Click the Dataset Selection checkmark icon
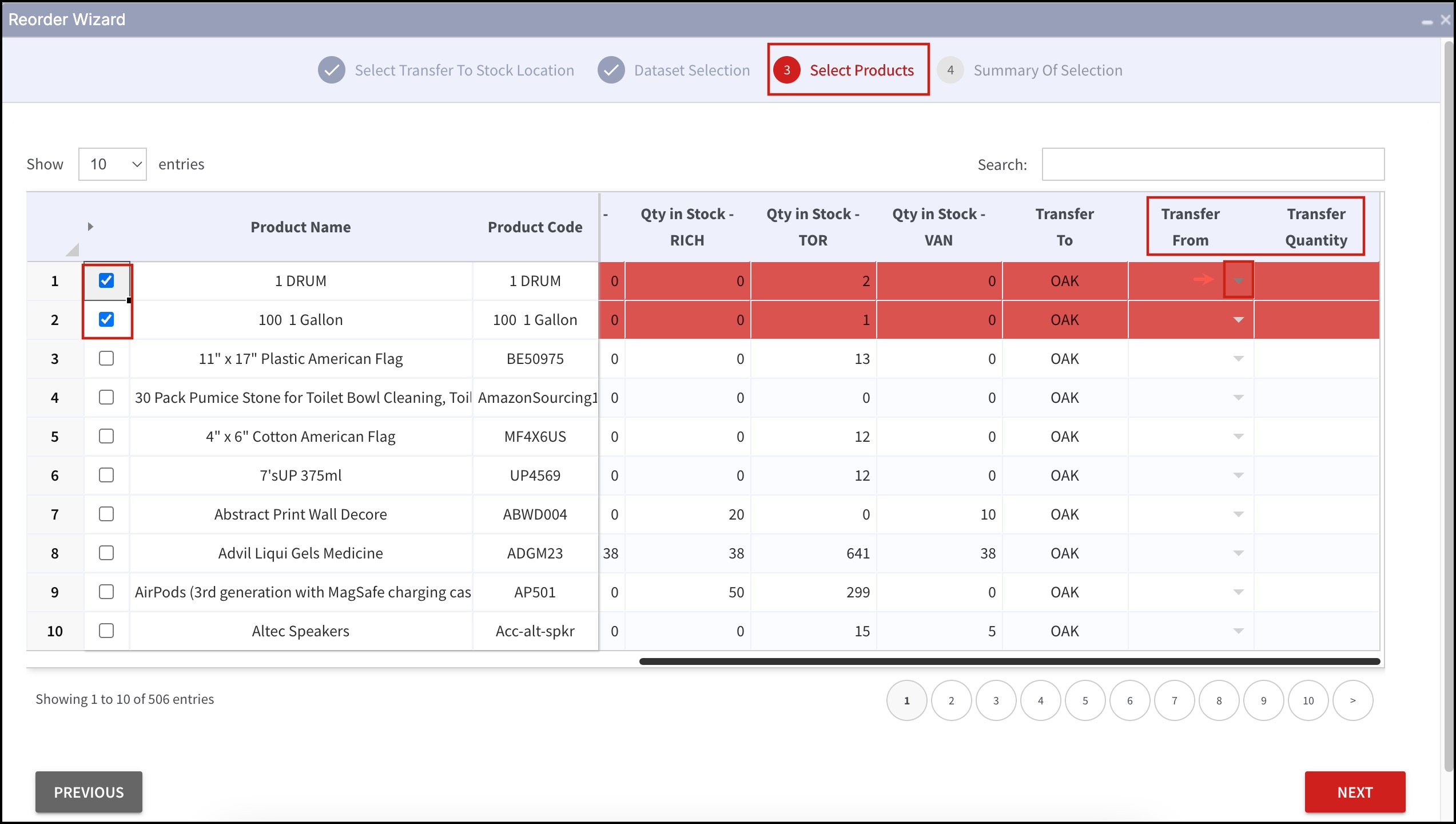 611,70
